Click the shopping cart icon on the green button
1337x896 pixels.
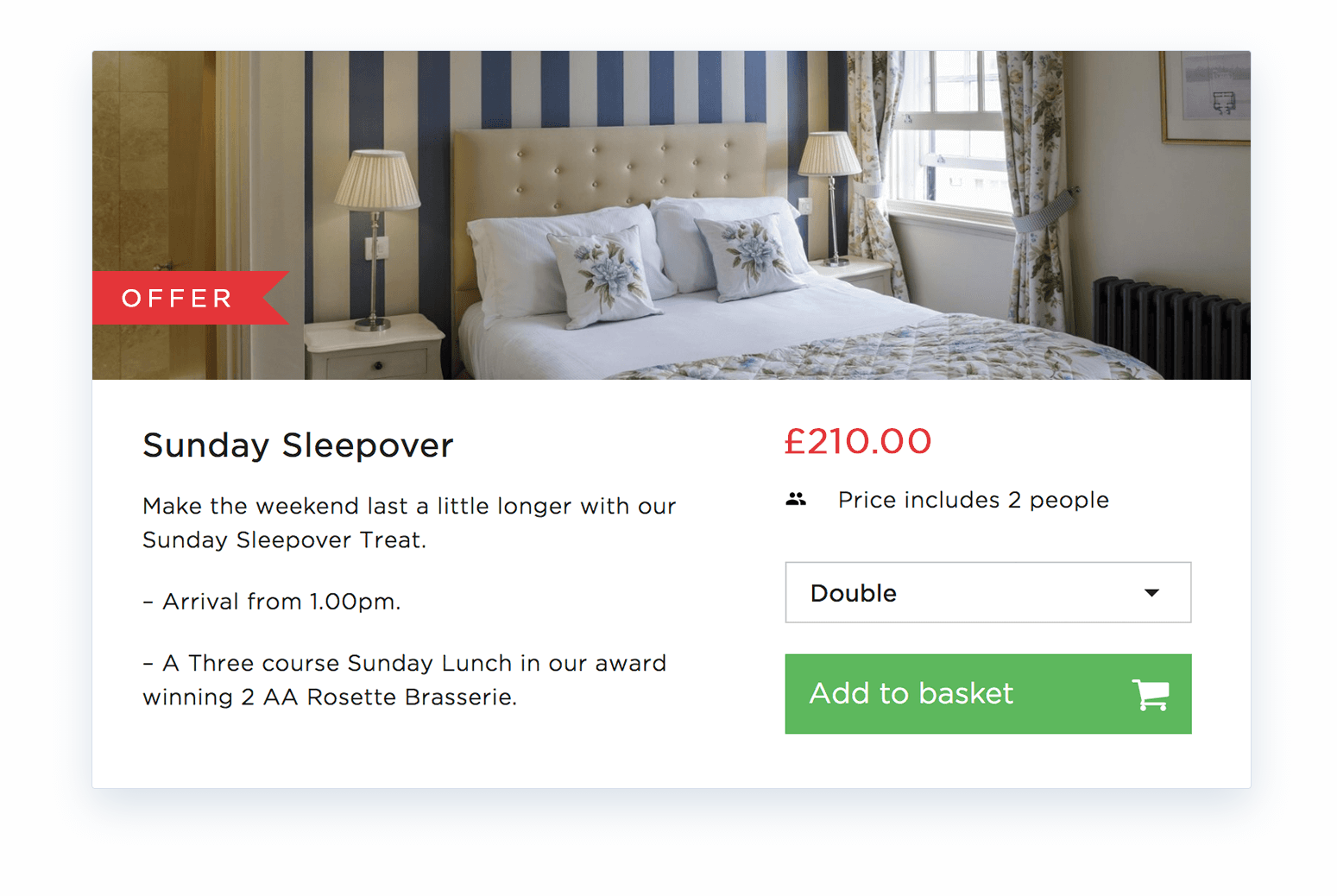click(1151, 694)
